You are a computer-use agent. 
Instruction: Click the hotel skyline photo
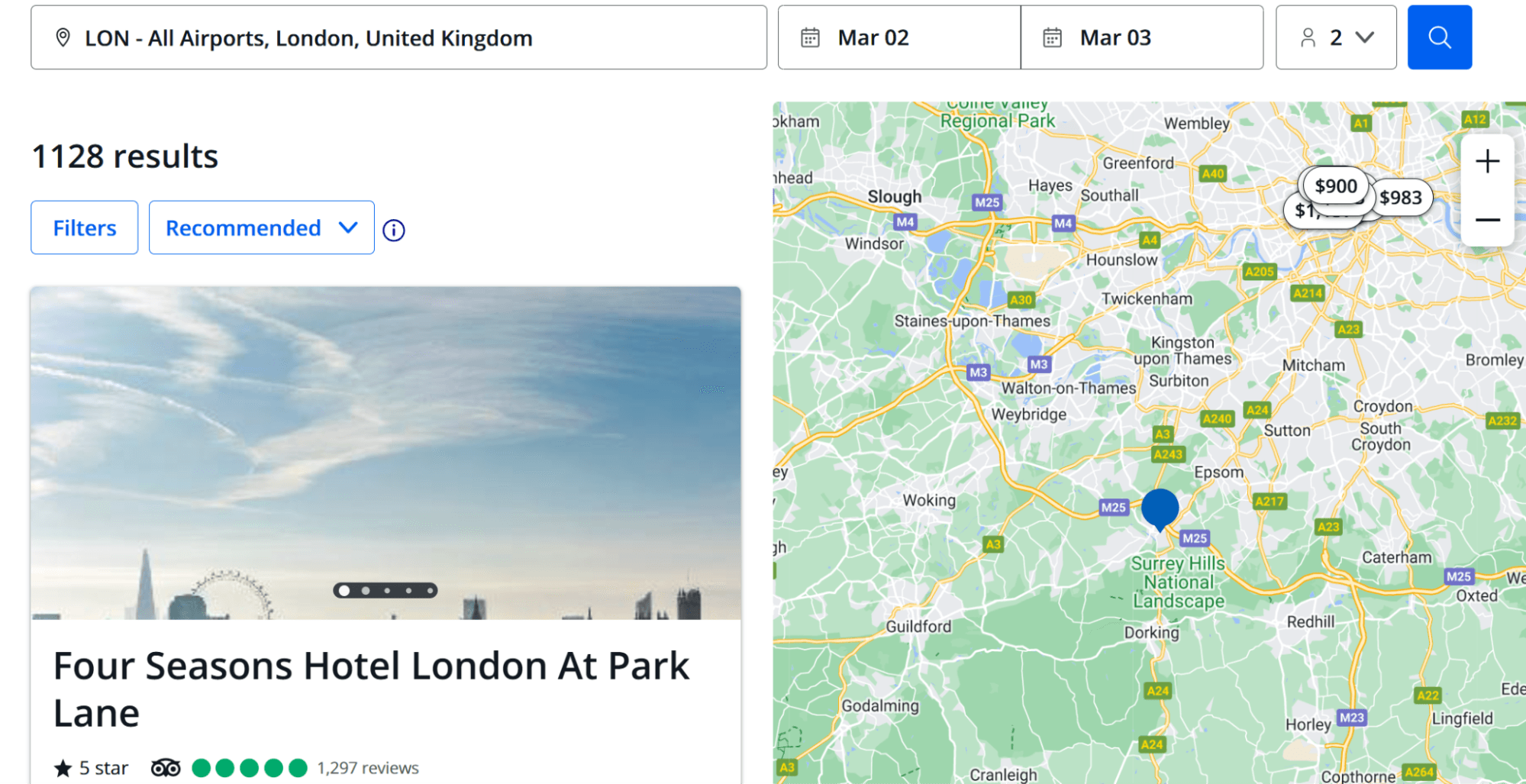coord(386,427)
